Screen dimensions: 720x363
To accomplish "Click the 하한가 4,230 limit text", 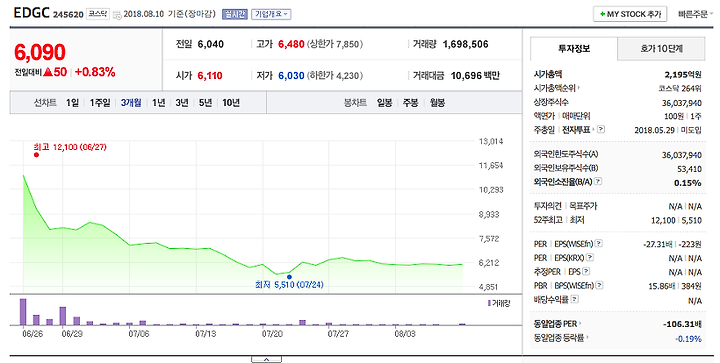I will (x=335, y=76).
